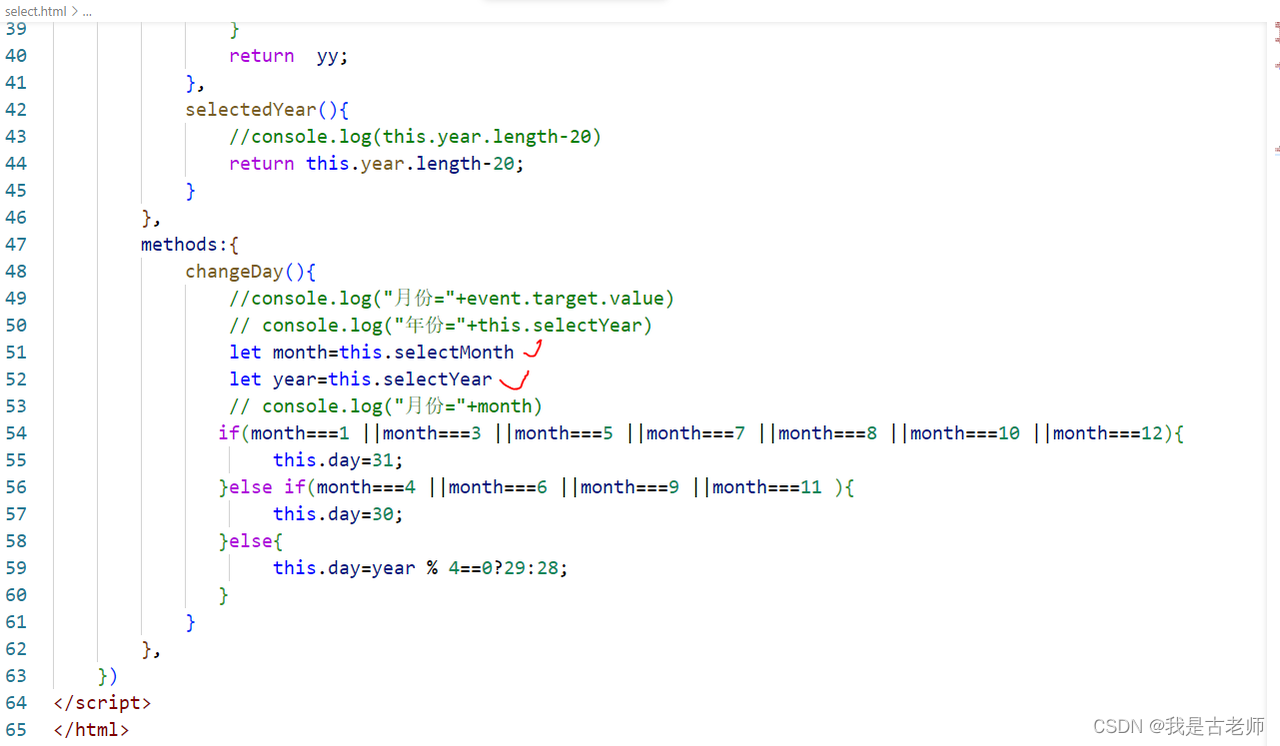Click "let month=this.selectMonth" statement

click(x=371, y=353)
